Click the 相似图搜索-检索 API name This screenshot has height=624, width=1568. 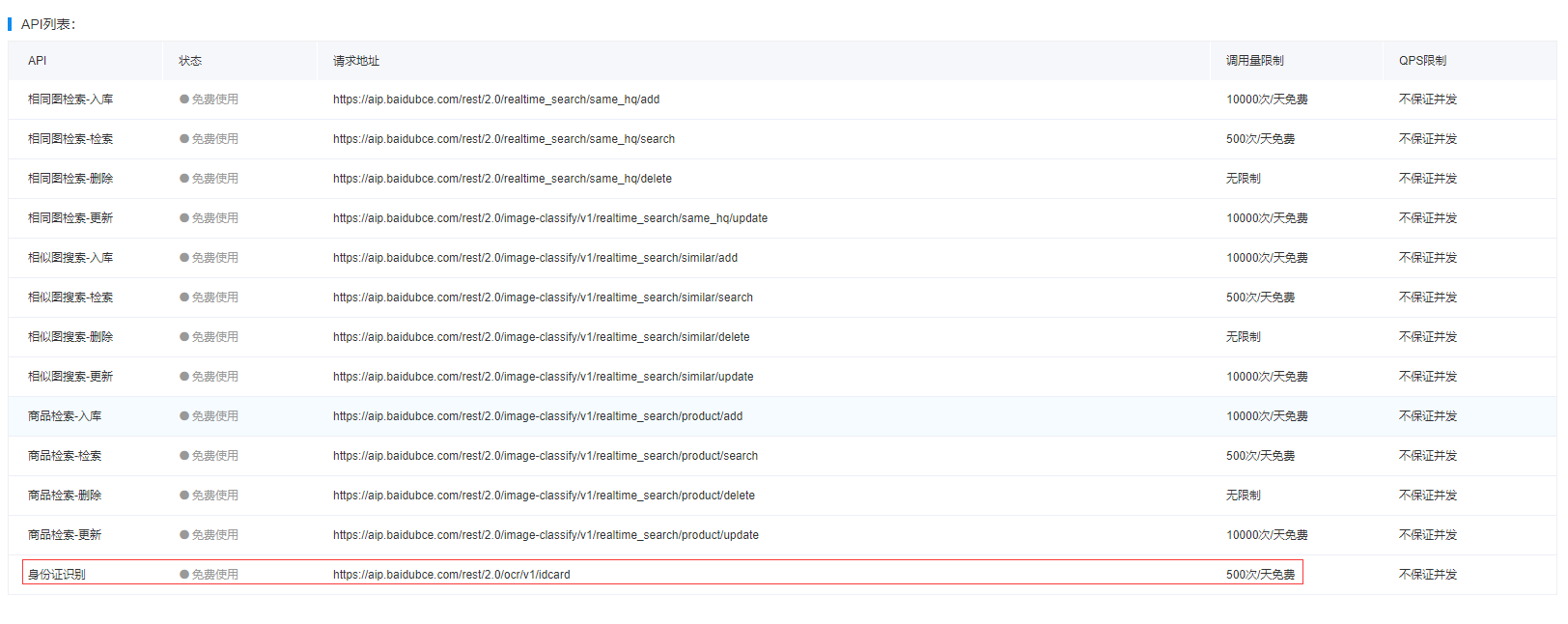pos(70,298)
